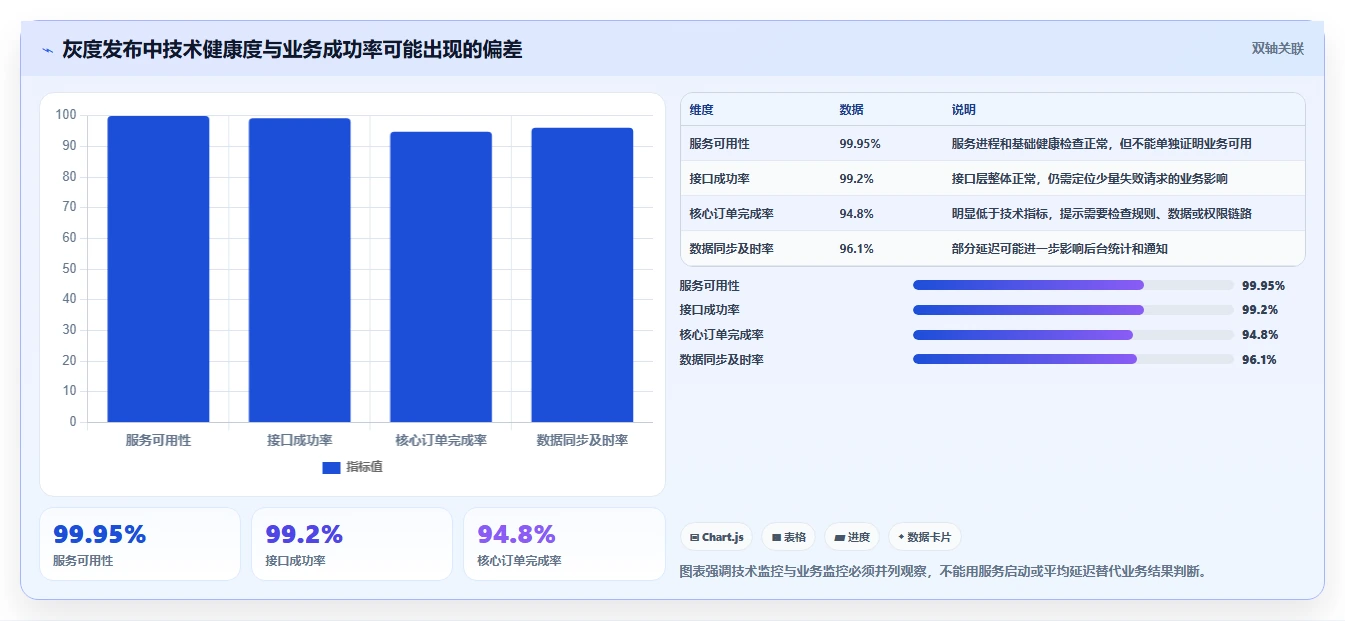The width and height of the screenshot is (1345, 621).
Task: Open the 94.8% 核心订单完成率 data card
Action: 564,544
